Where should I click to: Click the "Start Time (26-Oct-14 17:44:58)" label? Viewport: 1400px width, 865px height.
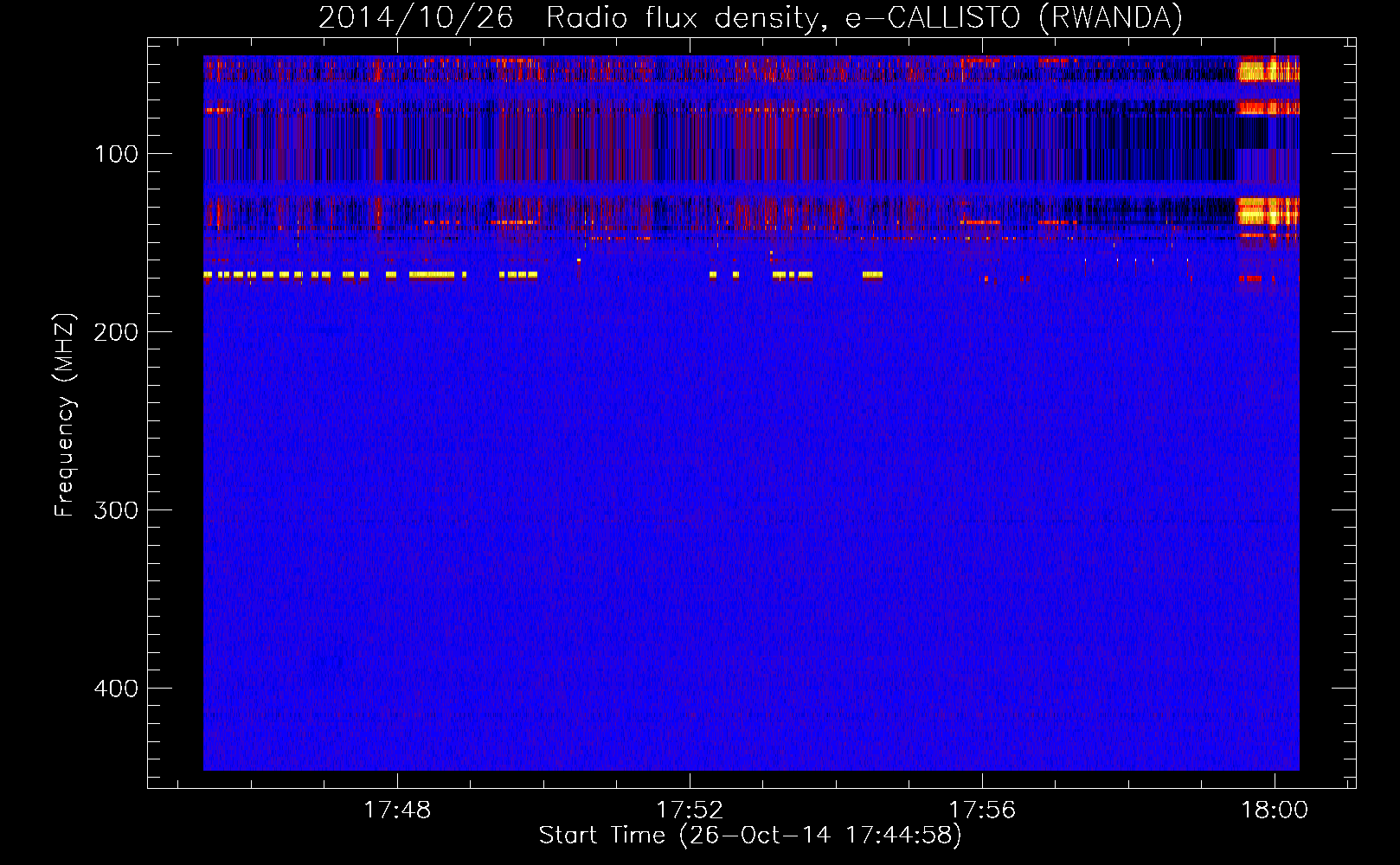750,836
